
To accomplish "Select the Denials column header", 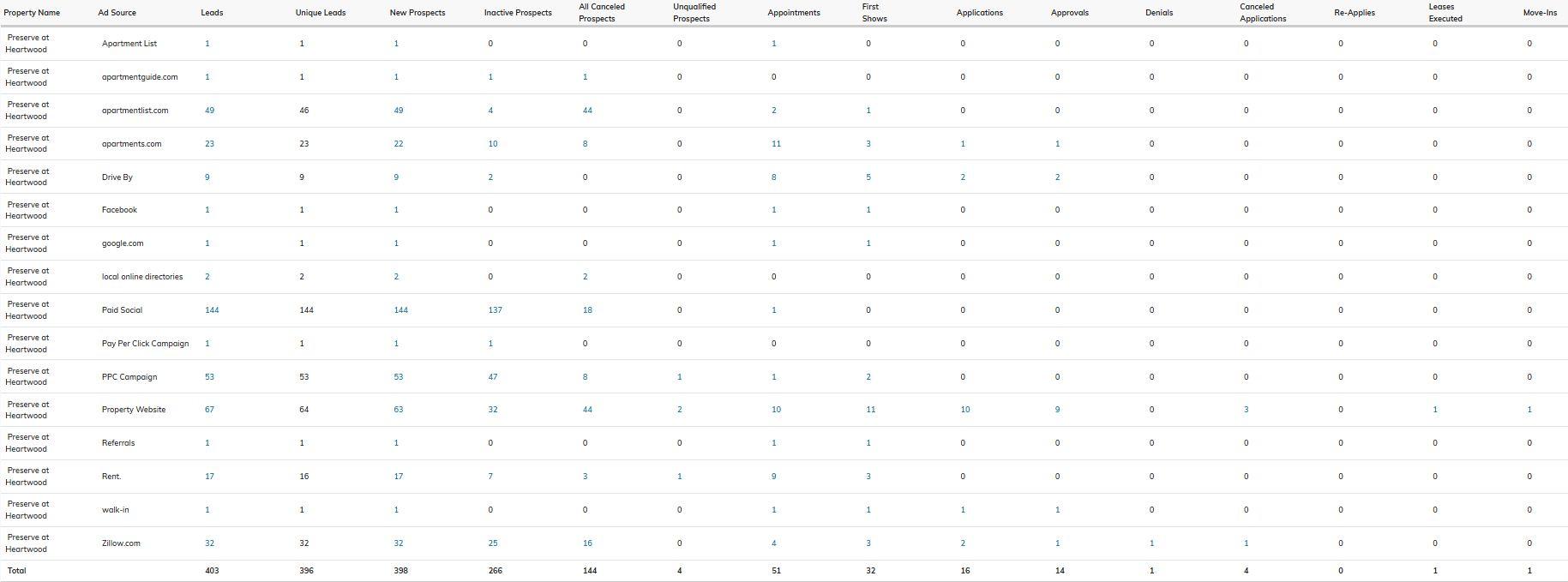I will click(x=1159, y=13).
